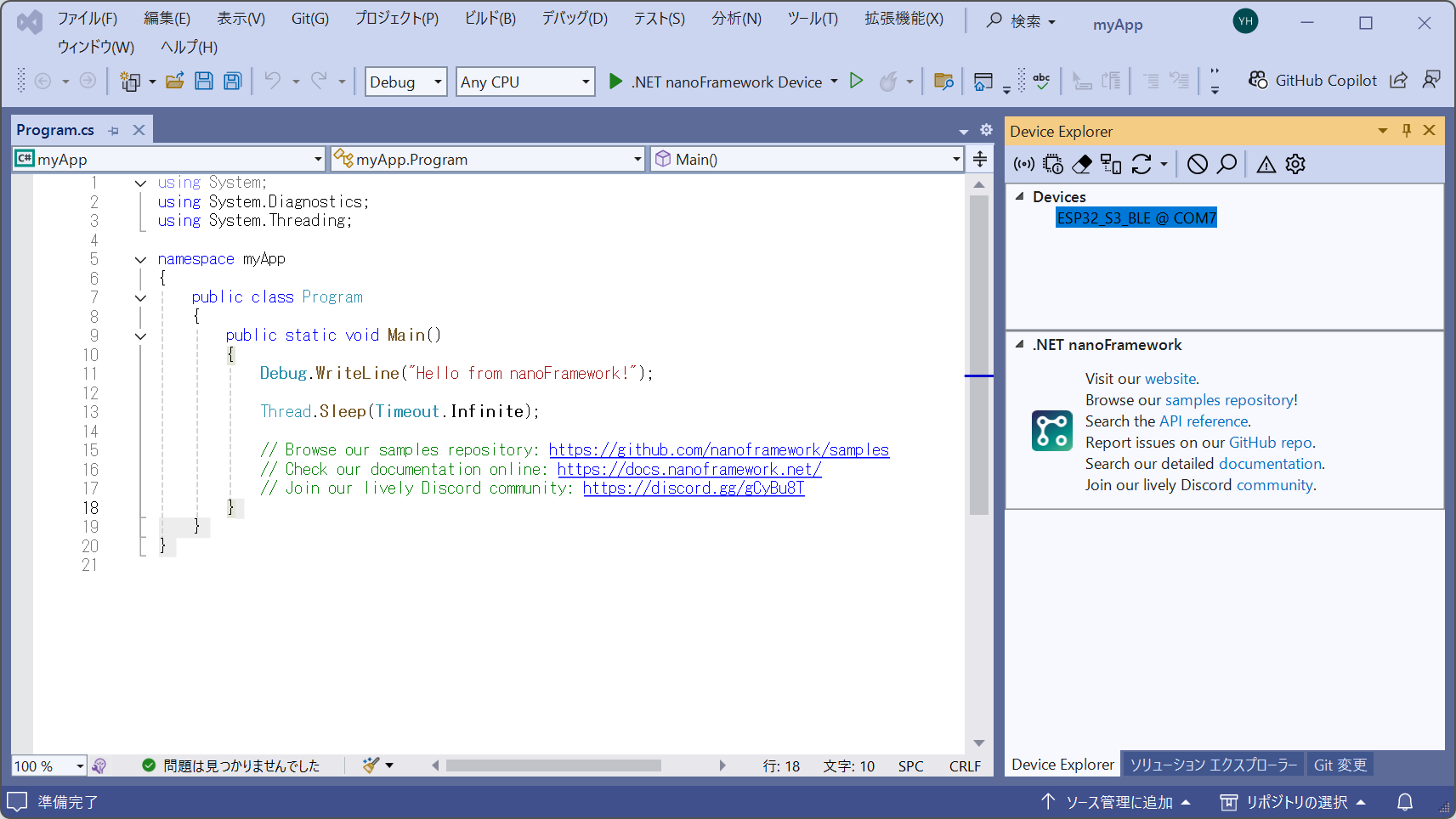Viewport: 1456px width, 819px height.
Task: Open the GitHub repo link
Action: point(1271,443)
